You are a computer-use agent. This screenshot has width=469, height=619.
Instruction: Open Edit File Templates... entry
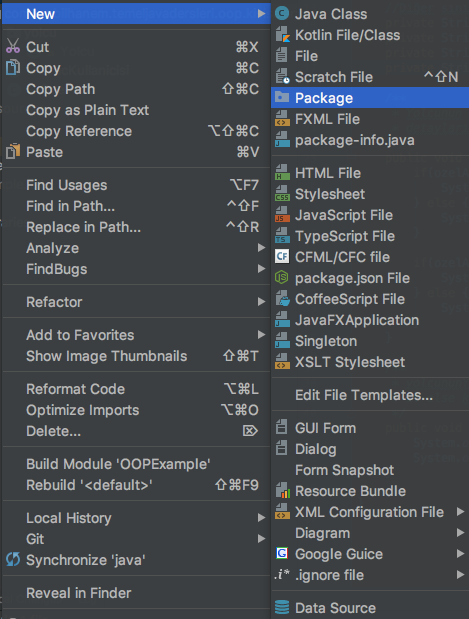point(370,395)
